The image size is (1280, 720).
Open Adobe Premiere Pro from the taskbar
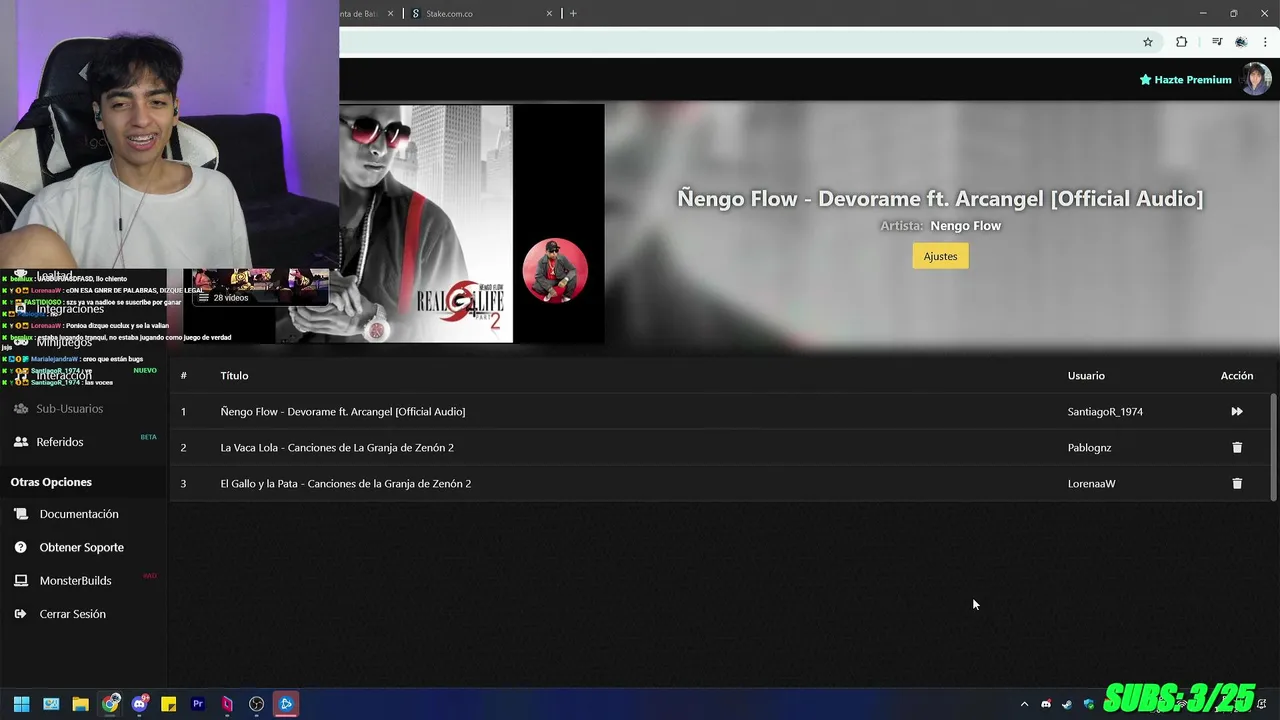point(198,704)
